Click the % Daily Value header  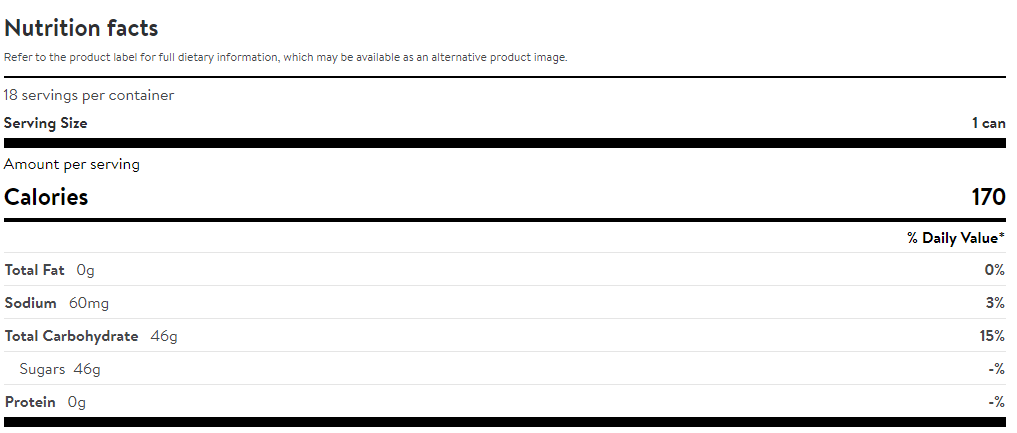pyautogui.click(x=956, y=238)
